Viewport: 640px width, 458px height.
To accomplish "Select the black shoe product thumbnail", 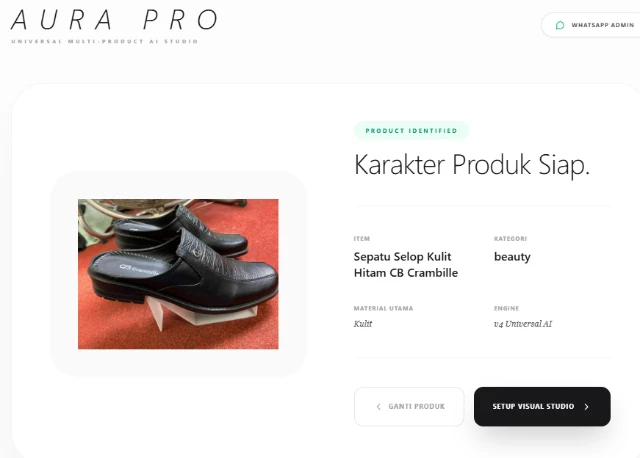I will click(x=178, y=274).
